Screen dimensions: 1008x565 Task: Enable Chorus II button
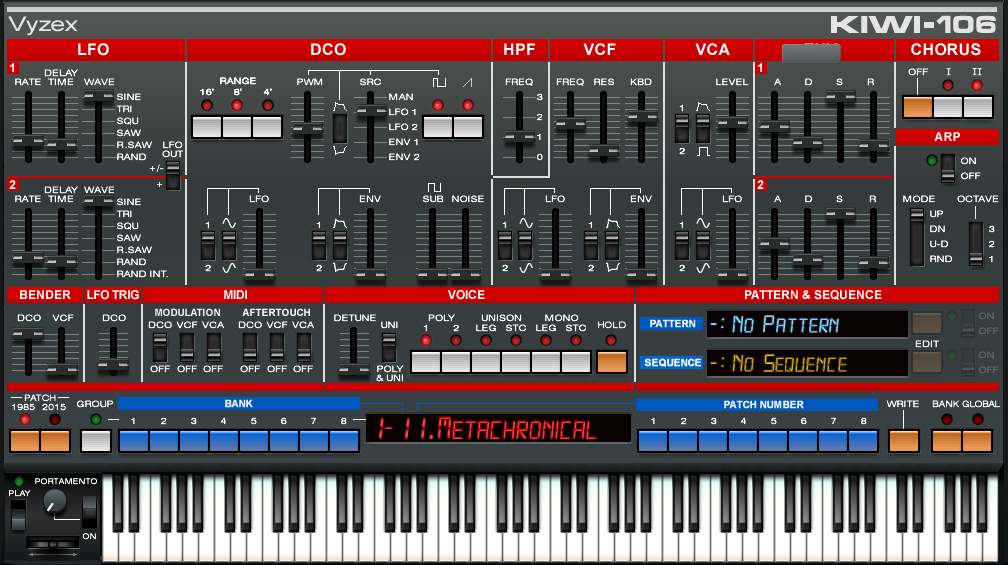[978, 107]
